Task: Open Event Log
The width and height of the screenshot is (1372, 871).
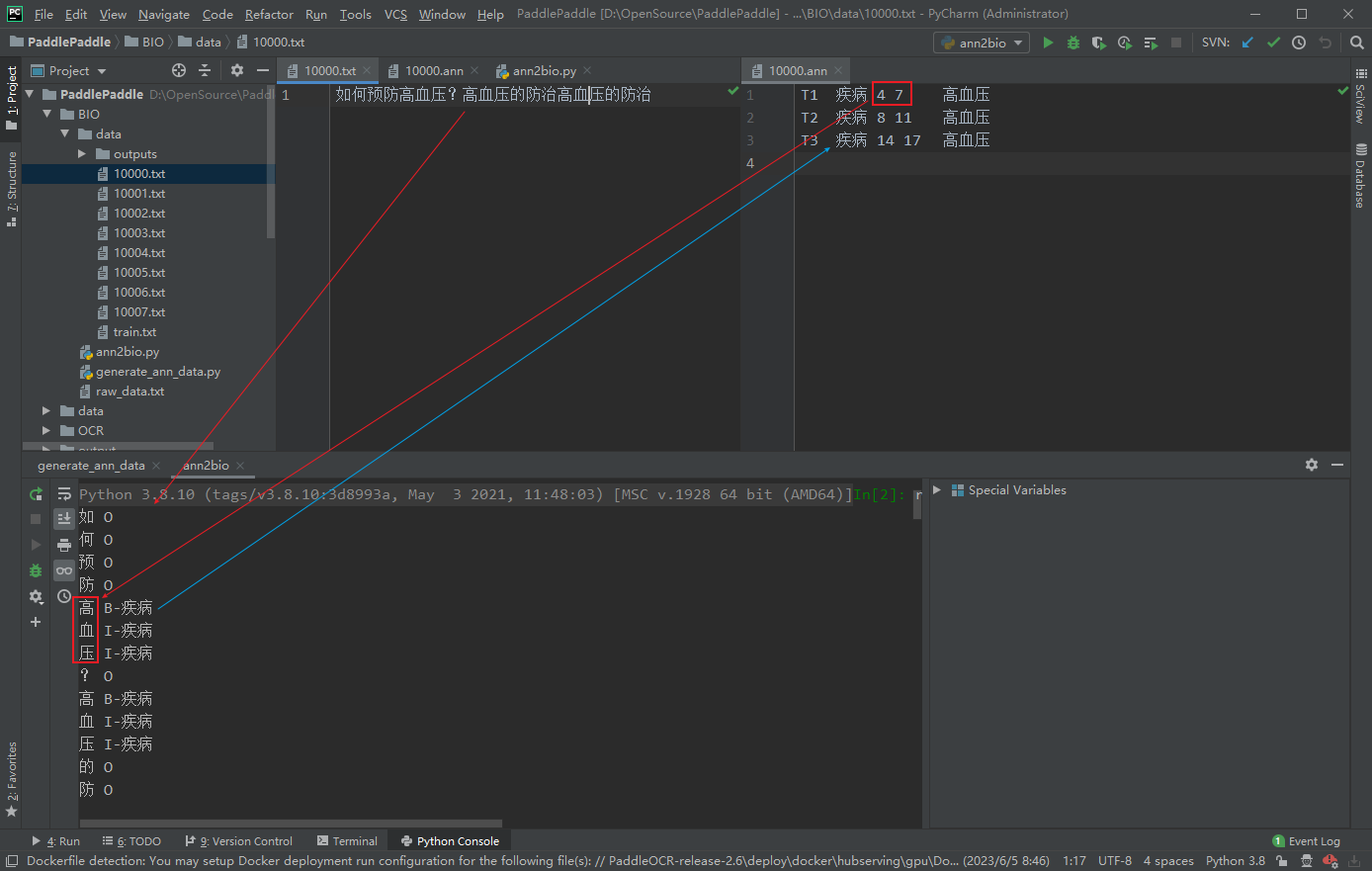Action: [1307, 841]
